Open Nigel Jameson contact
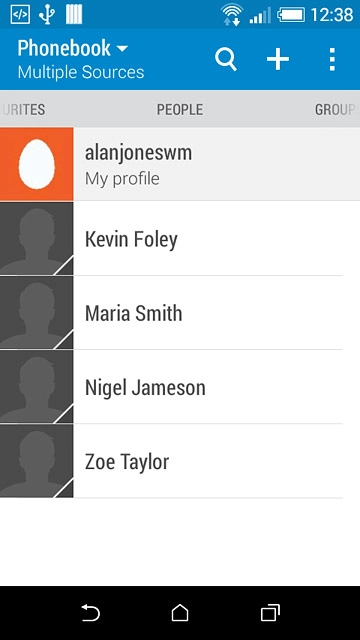 tap(180, 387)
